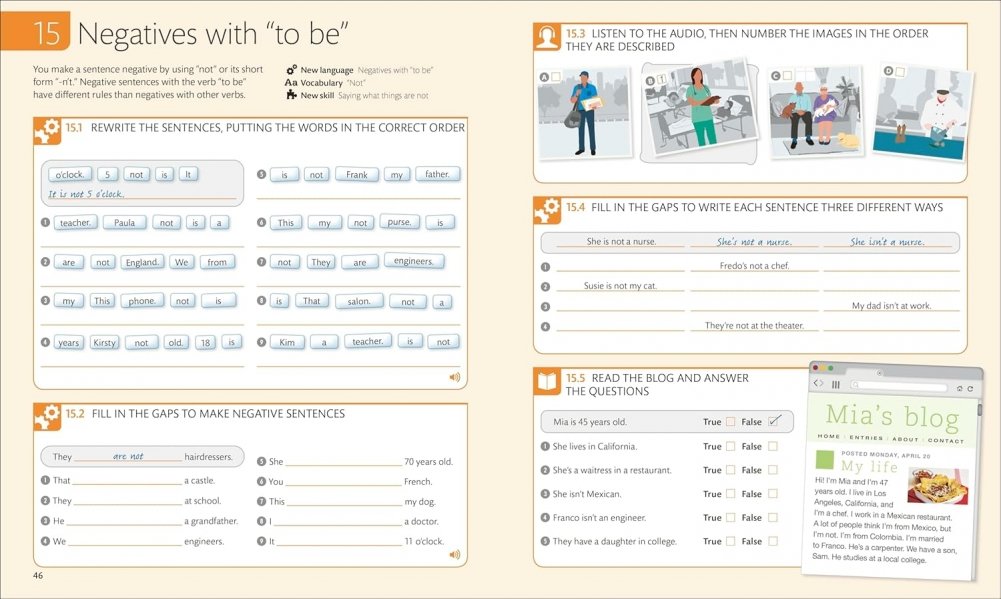Check False for "She isn't Mexican"
Image resolution: width=1001 pixels, height=599 pixels.
tap(772, 494)
